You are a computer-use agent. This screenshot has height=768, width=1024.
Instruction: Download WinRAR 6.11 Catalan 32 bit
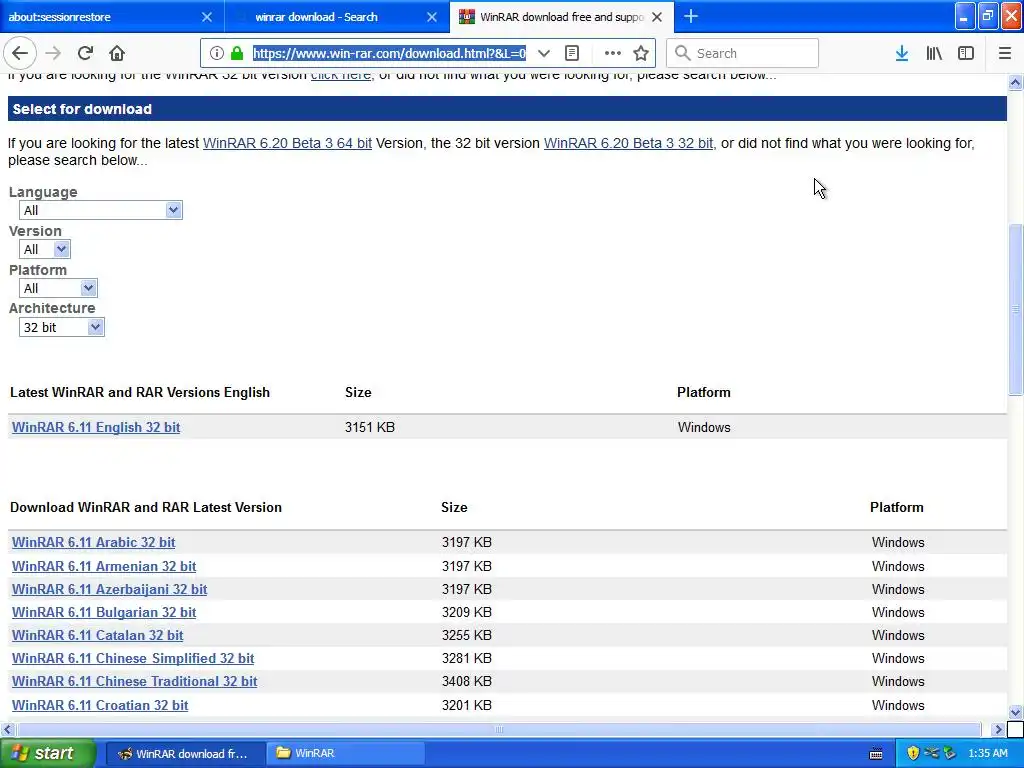click(x=97, y=635)
